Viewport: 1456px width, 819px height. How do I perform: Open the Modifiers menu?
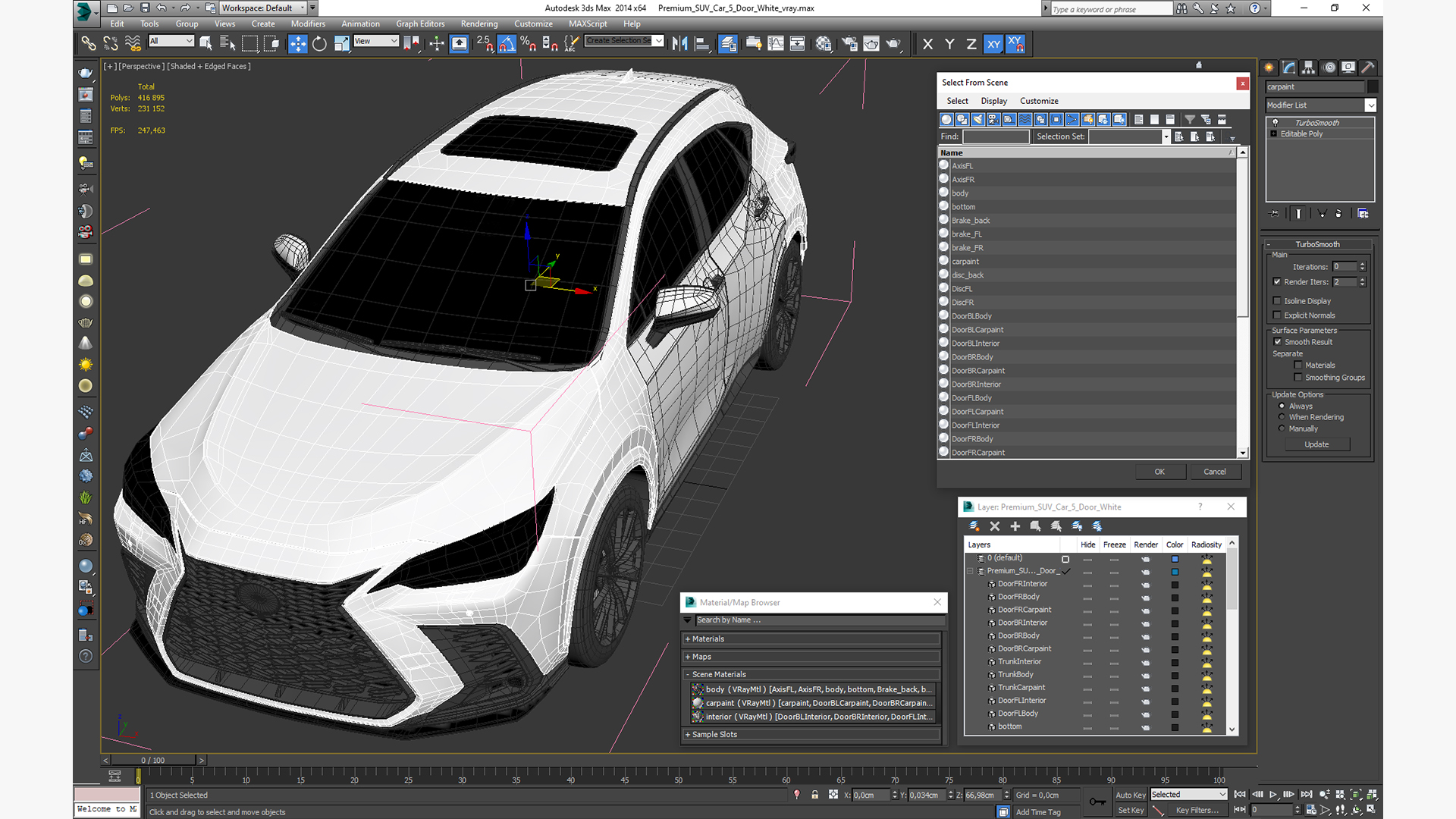(x=308, y=24)
